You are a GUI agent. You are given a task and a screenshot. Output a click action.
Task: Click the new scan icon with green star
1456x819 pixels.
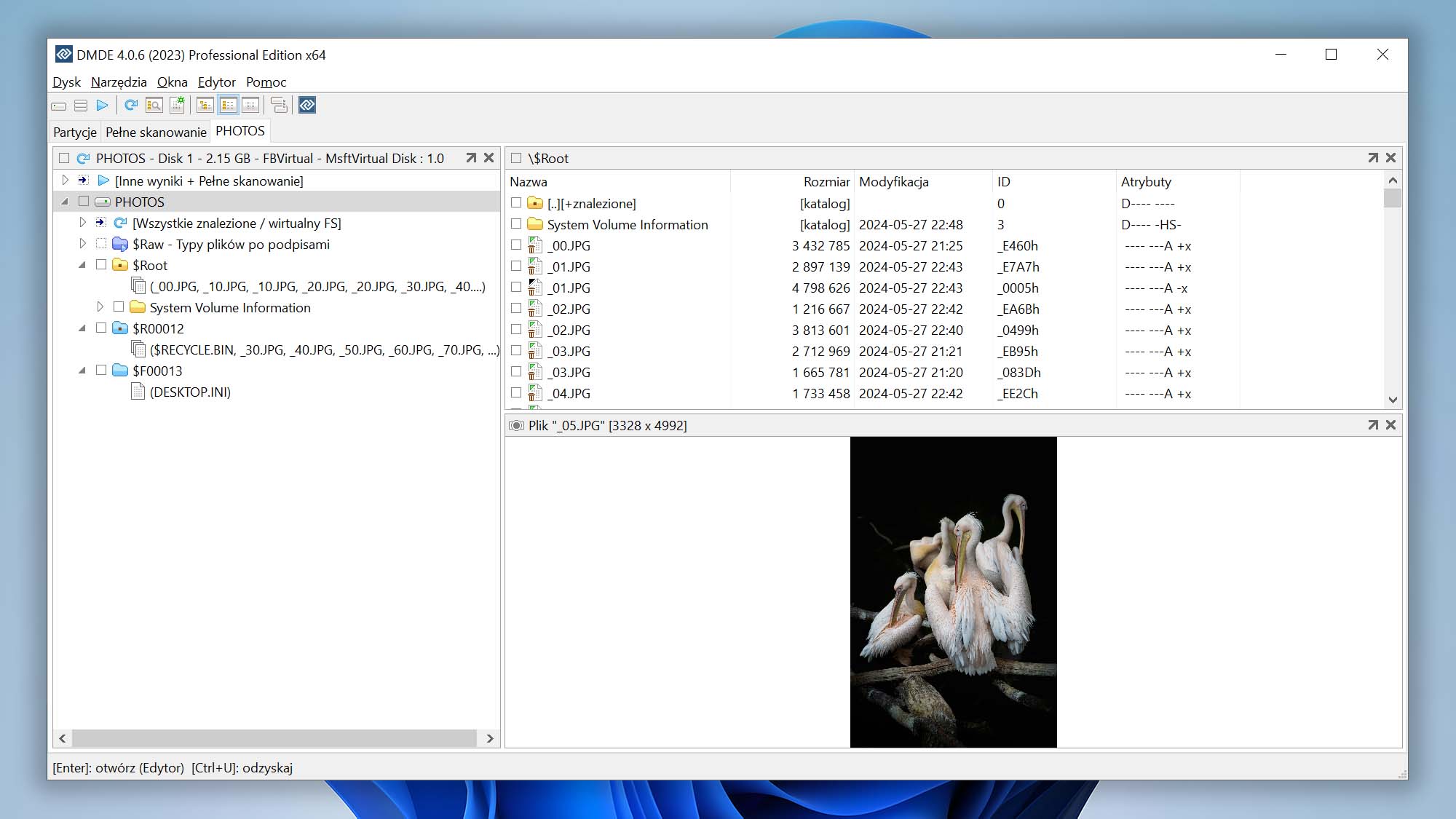tap(177, 105)
